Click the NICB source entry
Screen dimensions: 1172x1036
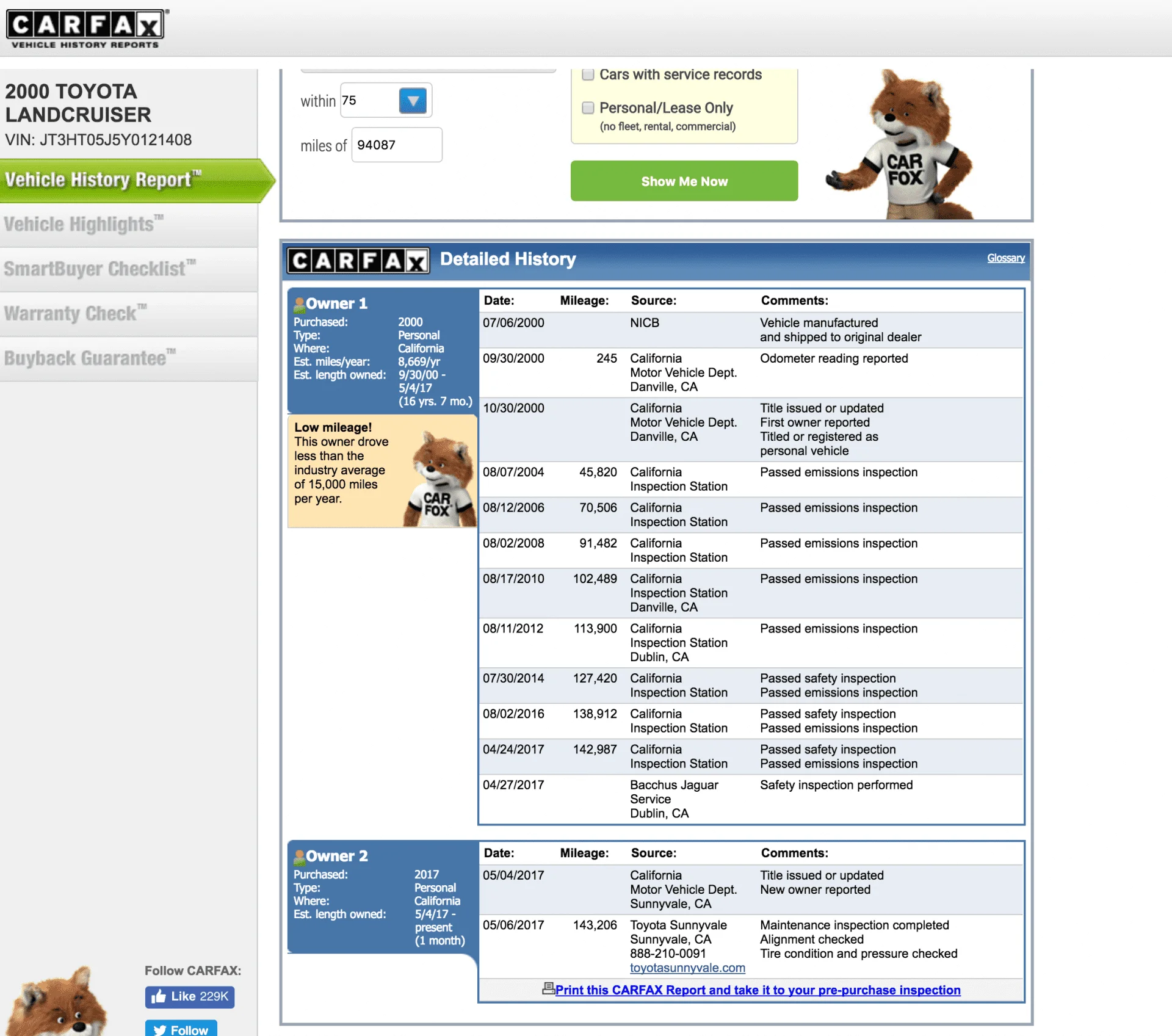click(x=645, y=323)
